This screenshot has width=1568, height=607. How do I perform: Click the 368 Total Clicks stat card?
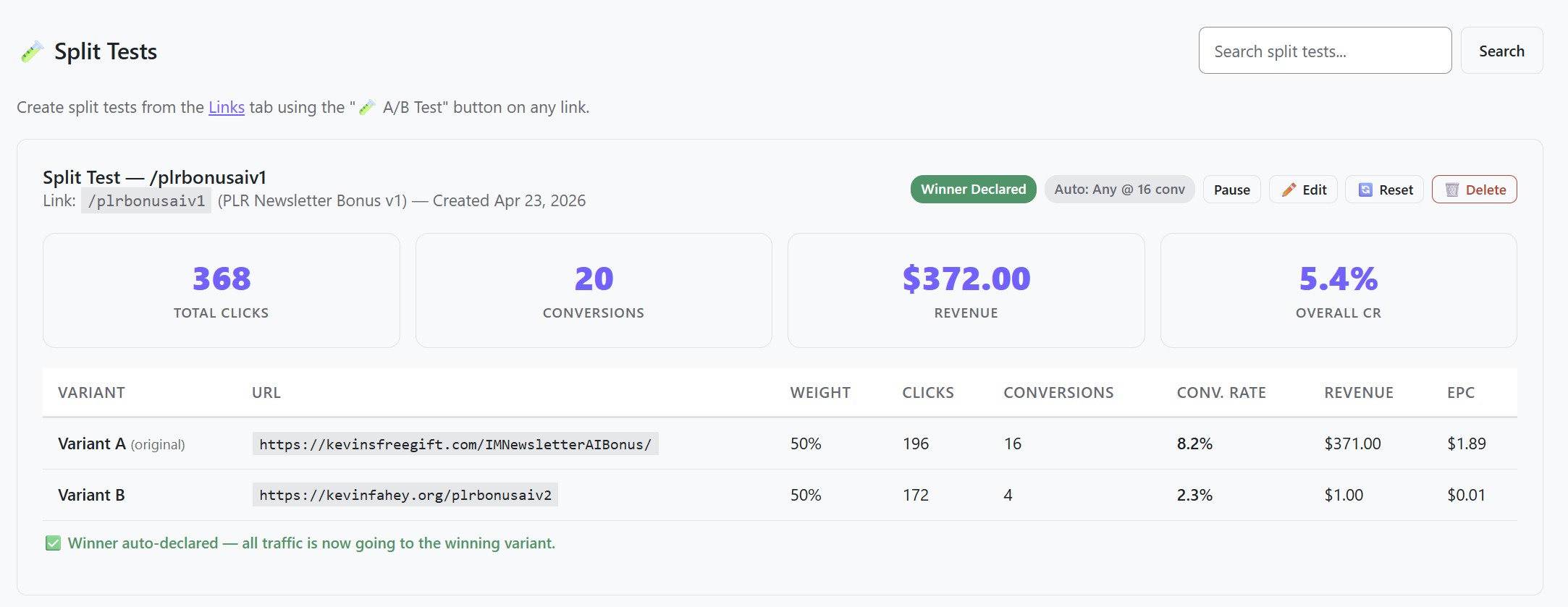tap(222, 290)
